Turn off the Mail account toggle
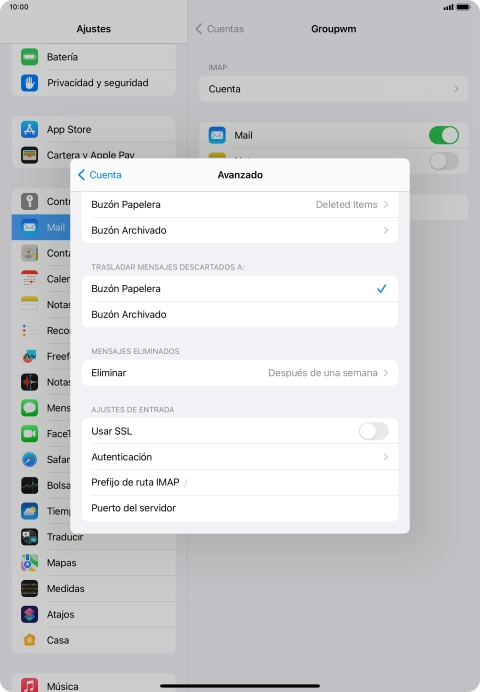Screen dimensions: 480x692 click(x=444, y=135)
